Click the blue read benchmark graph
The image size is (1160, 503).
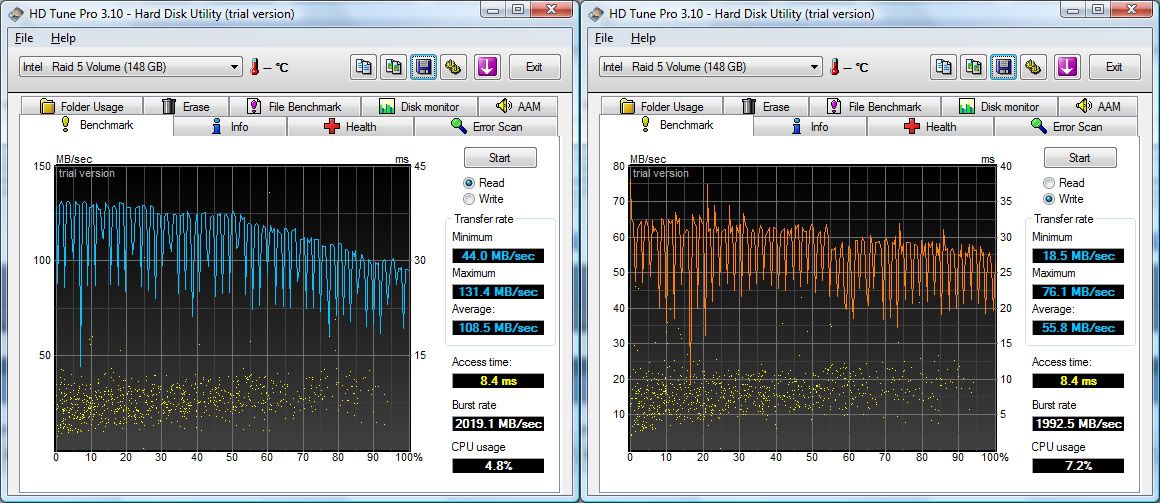[x=232, y=308]
